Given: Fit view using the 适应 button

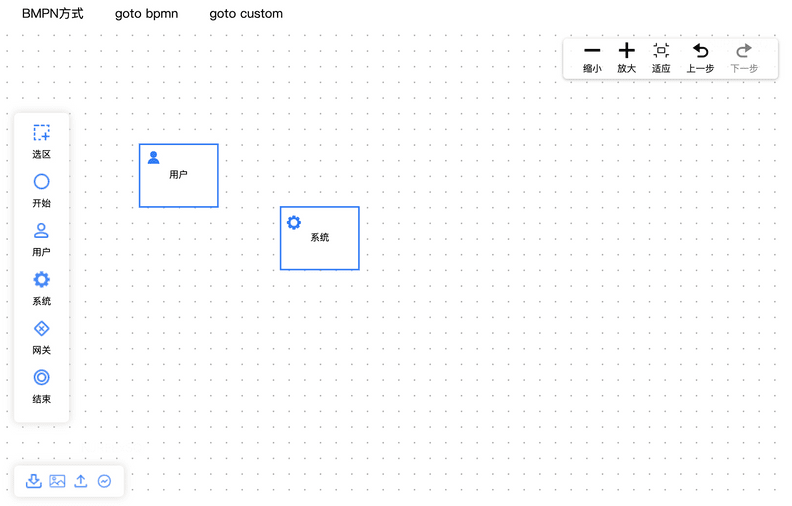Looking at the screenshot, I should click(x=661, y=59).
